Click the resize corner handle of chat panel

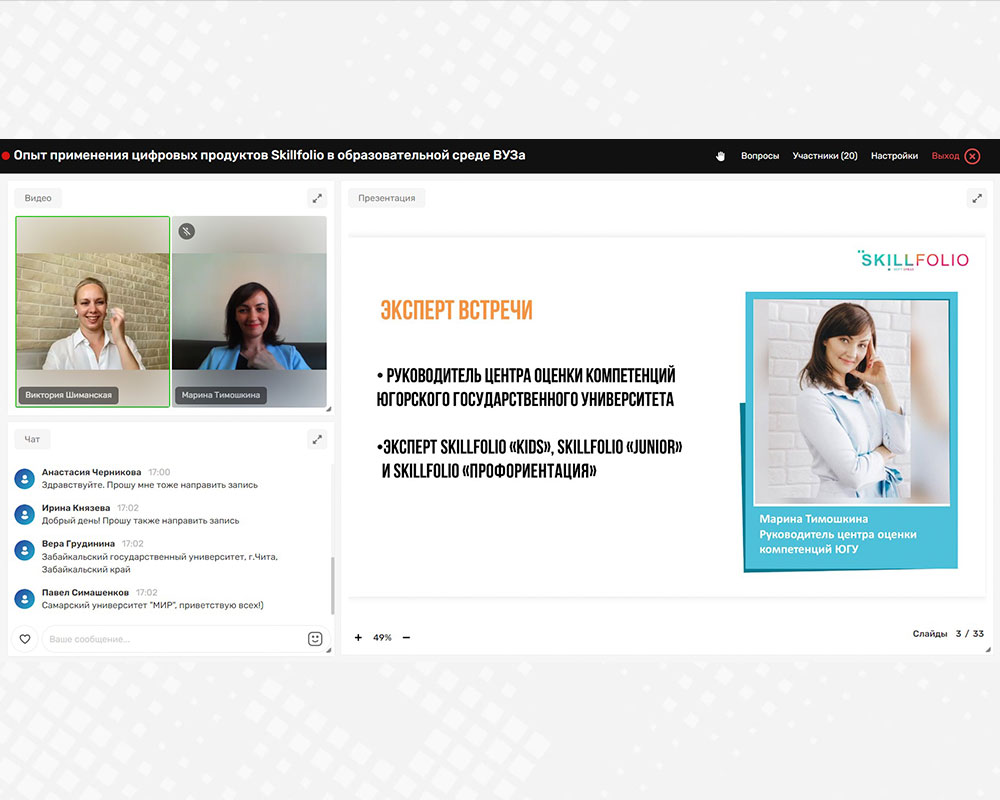(328, 650)
